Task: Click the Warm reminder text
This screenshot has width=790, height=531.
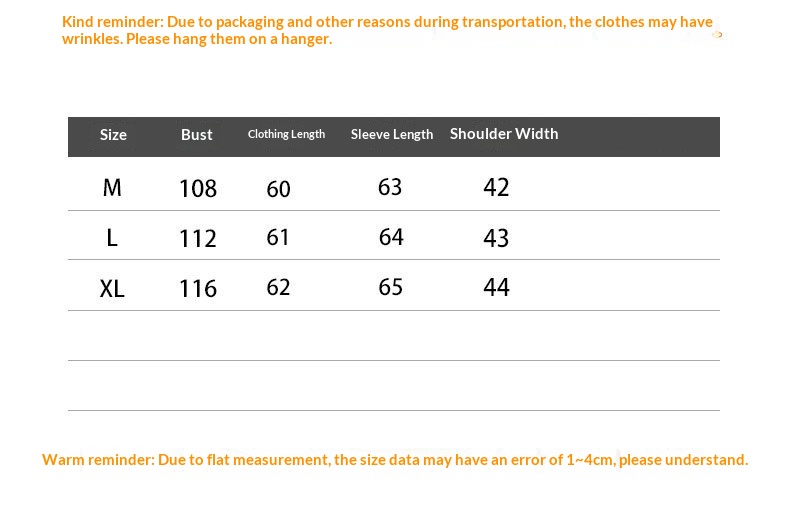Action: (395, 460)
